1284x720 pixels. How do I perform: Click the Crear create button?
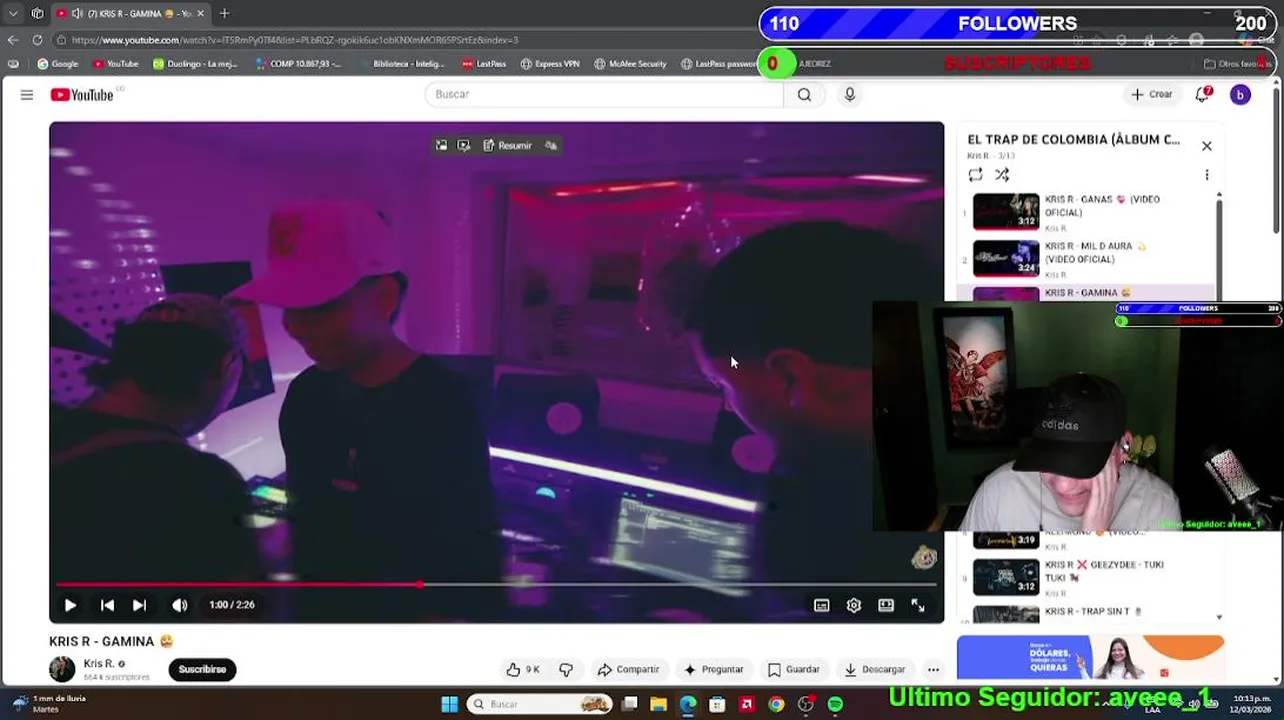[x=1152, y=94]
